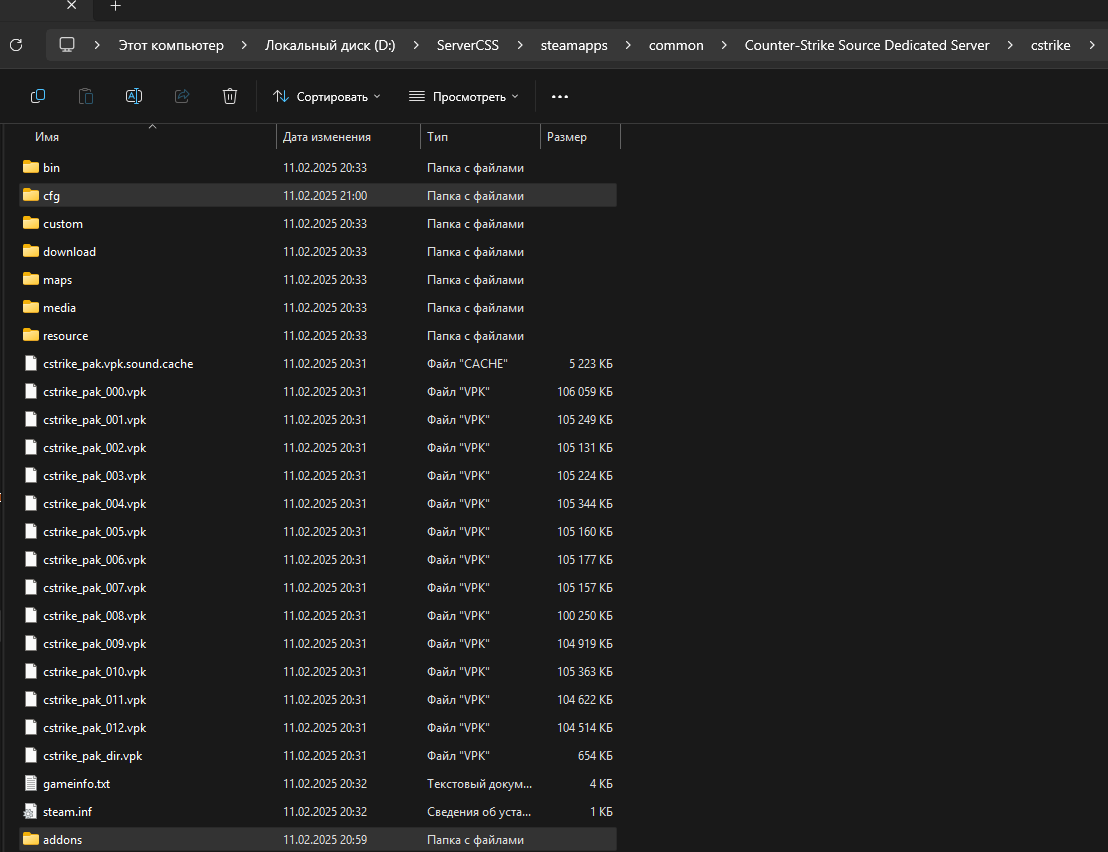Select file cstrike_pak_004.vpk
The width and height of the screenshot is (1108, 852).
tap(95, 504)
